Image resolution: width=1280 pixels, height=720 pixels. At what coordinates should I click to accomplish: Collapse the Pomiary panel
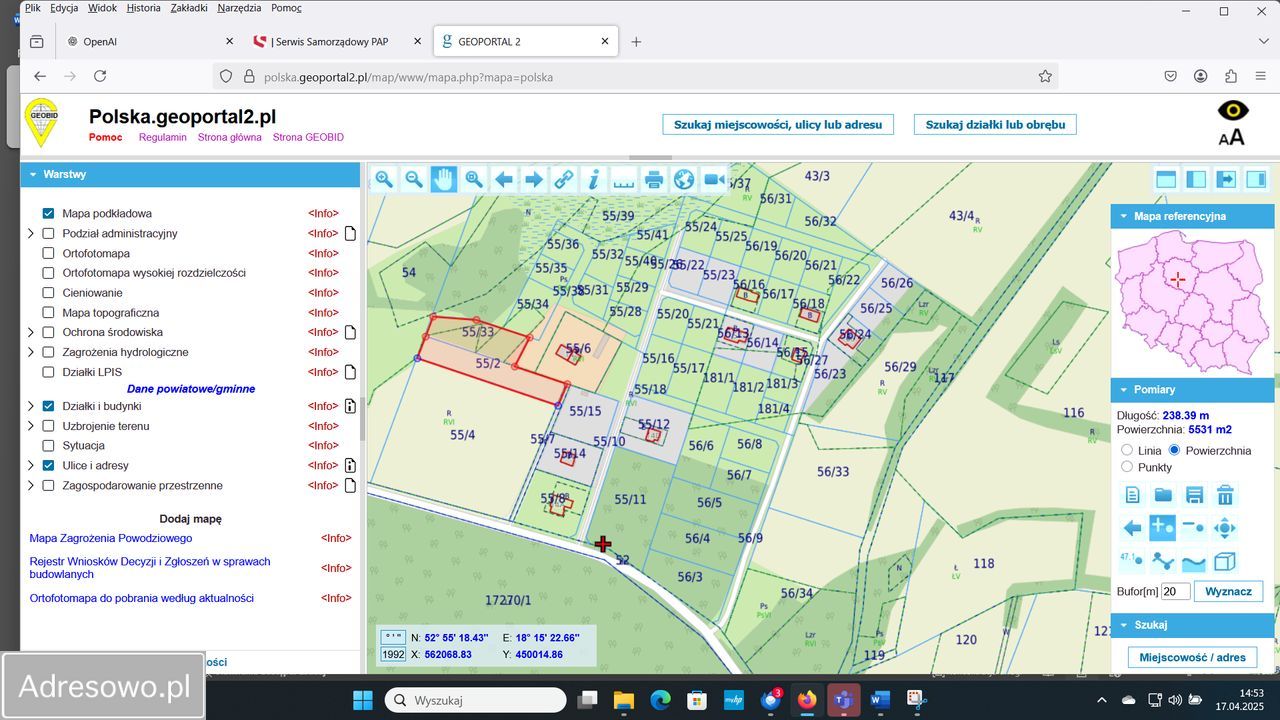point(1123,389)
